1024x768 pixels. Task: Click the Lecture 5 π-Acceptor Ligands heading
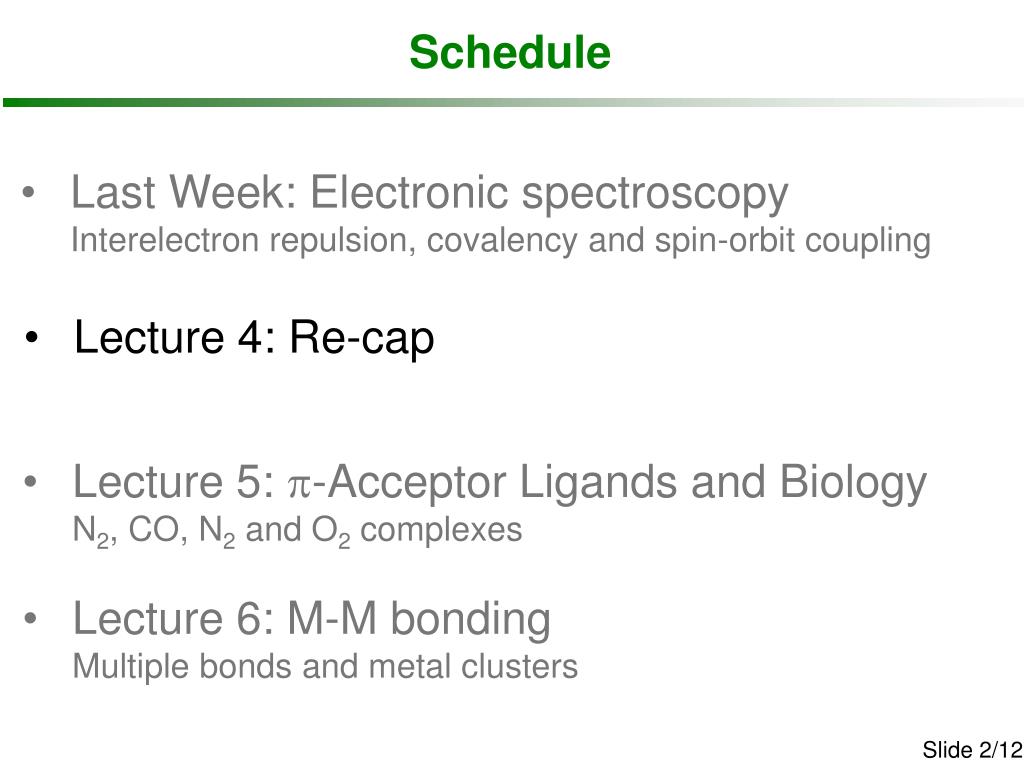click(x=500, y=484)
